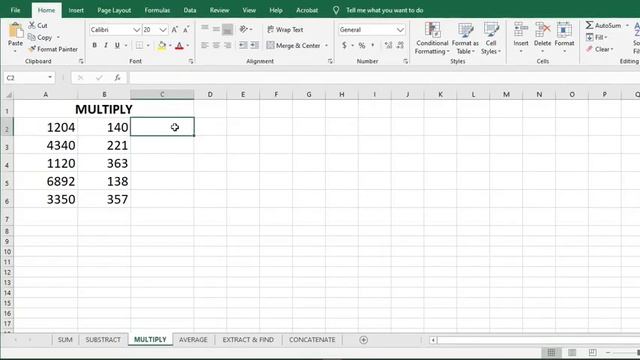This screenshot has width=640, height=360.
Task: Open the General number format dropdown
Action: tap(400, 30)
